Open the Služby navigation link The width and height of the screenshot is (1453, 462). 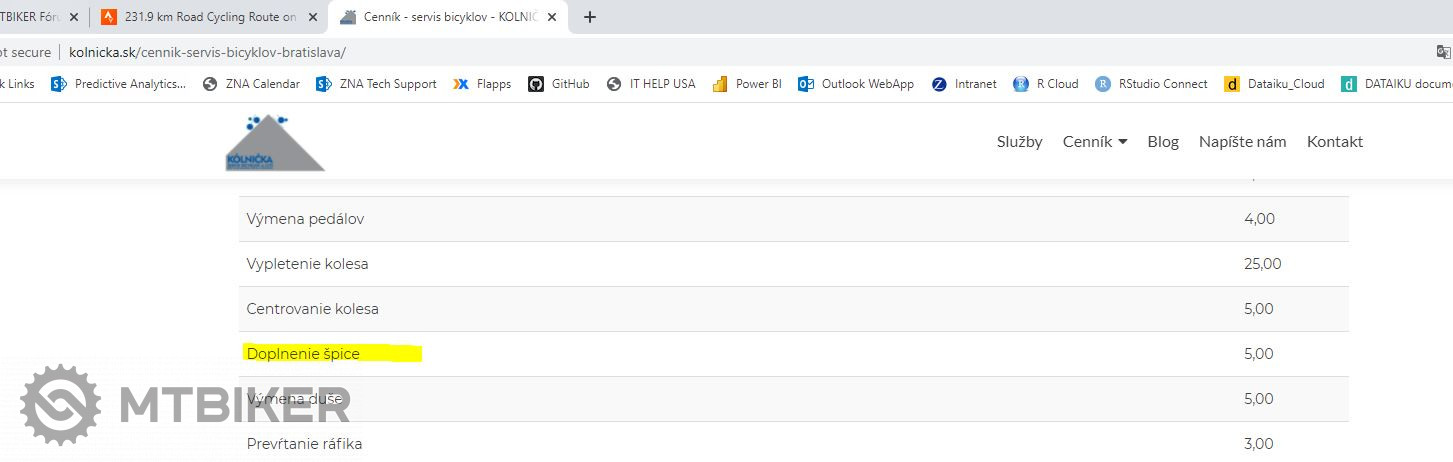point(1019,142)
